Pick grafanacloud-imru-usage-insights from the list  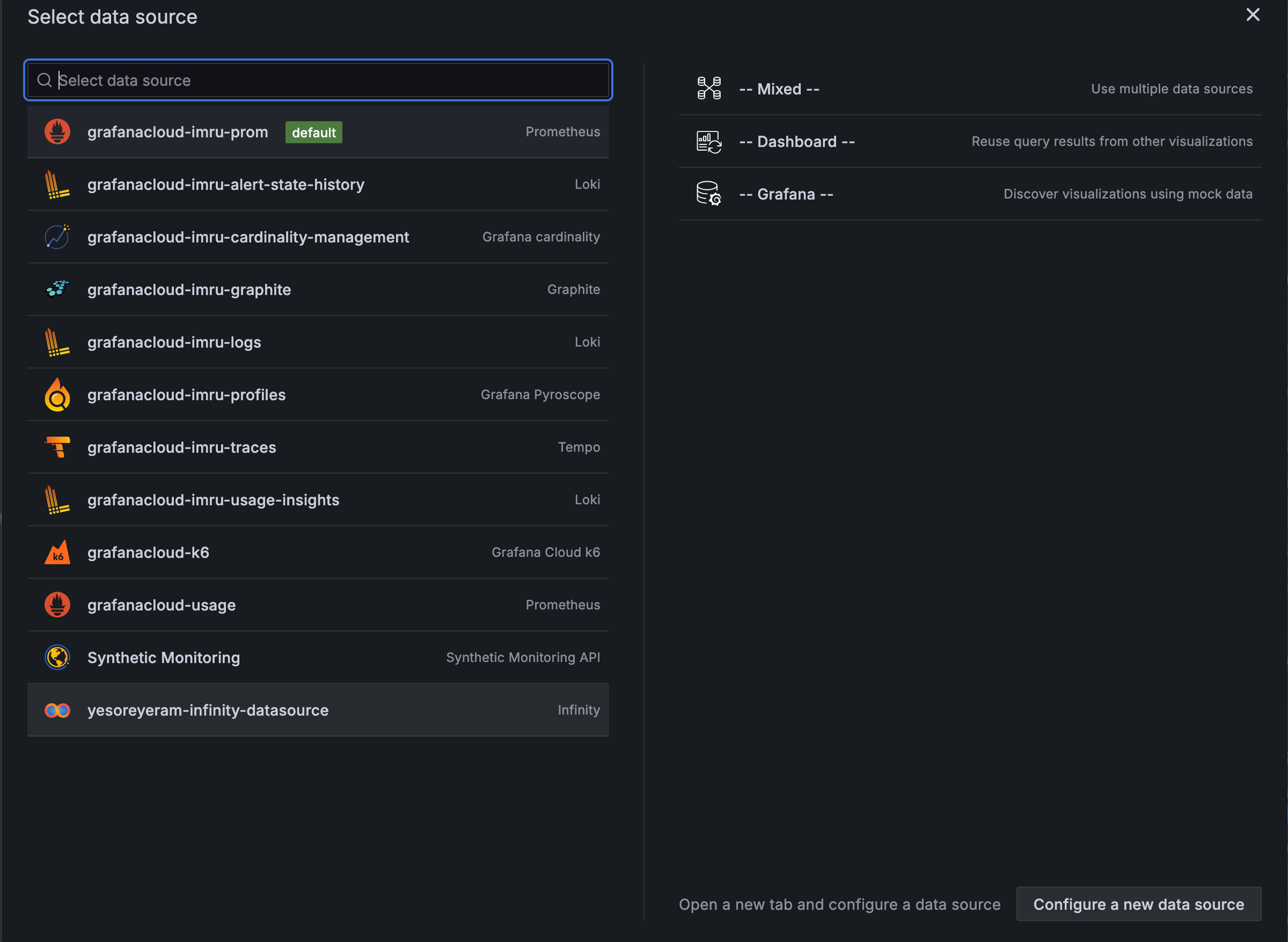pyautogui.click(x=214, y=500)
